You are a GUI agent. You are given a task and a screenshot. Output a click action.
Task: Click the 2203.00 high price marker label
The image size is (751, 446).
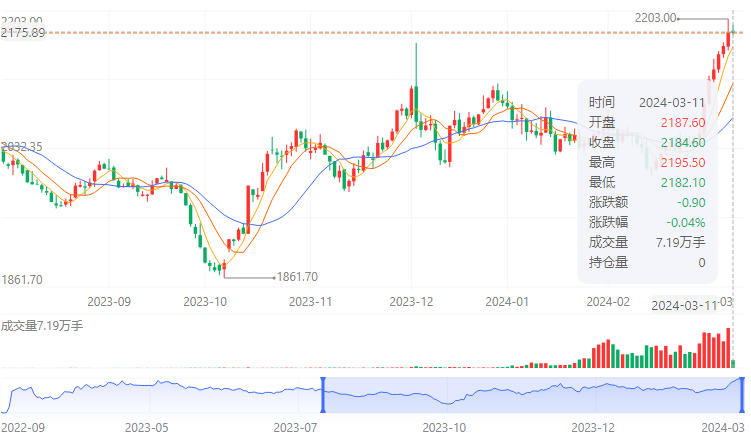(656, 18)
